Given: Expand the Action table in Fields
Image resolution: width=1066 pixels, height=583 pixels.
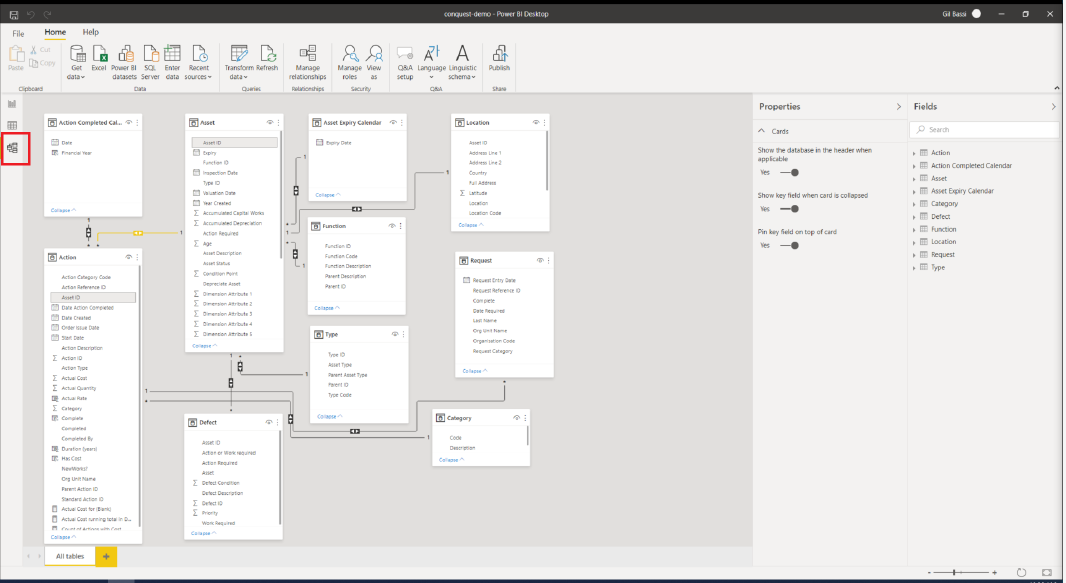Looking at the screenshot, I should (x=914, y=154).
